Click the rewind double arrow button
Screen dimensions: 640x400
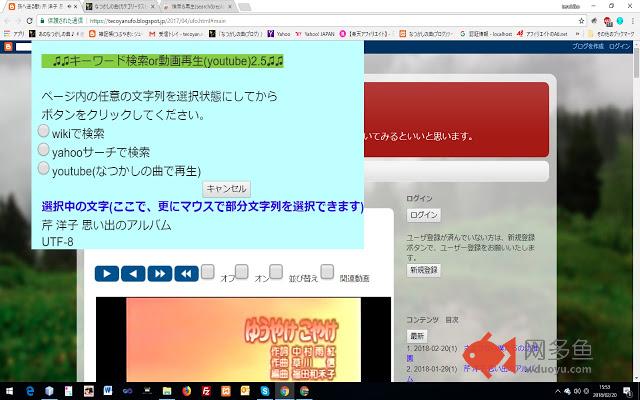tap(186, 274)
